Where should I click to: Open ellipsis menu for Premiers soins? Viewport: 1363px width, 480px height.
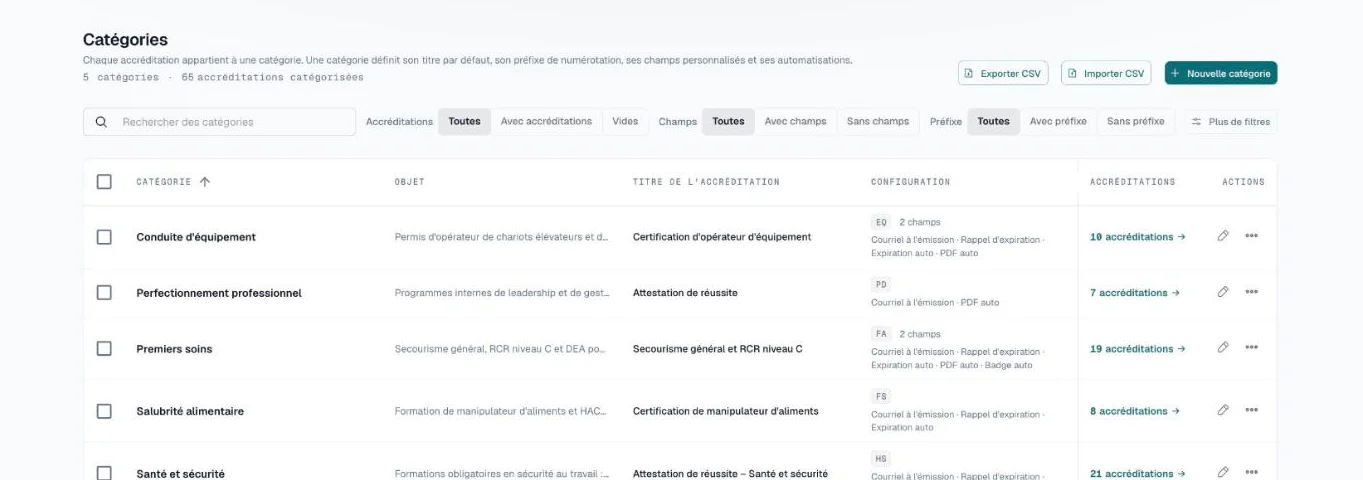point(1251,347)
